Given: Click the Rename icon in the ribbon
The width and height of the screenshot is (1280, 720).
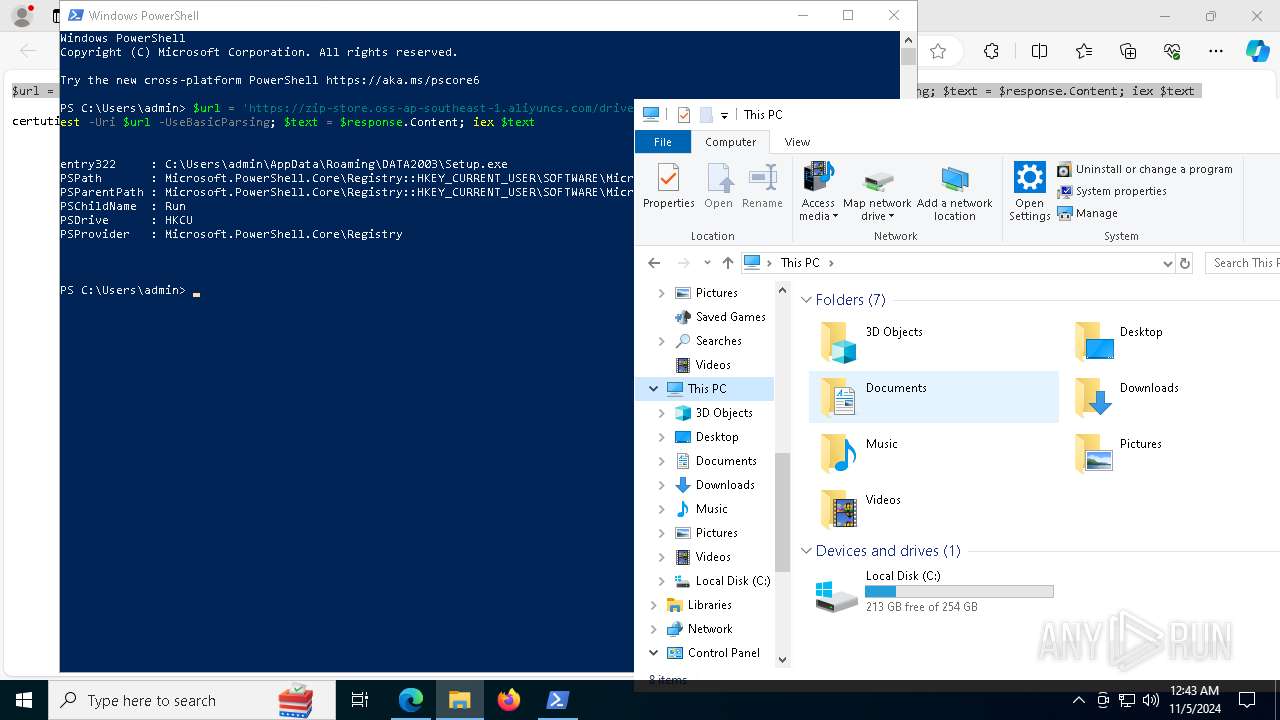Looking at the screenshot, I should tap(762, 187).
